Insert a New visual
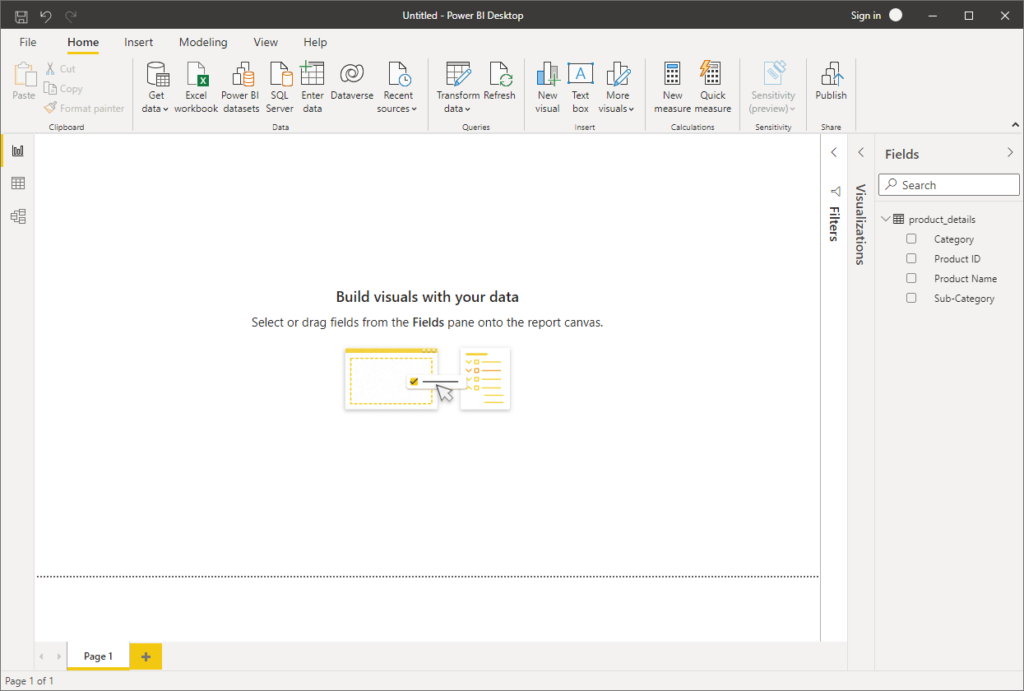The width and height of the screenshot is (1024, 691). 547,88
